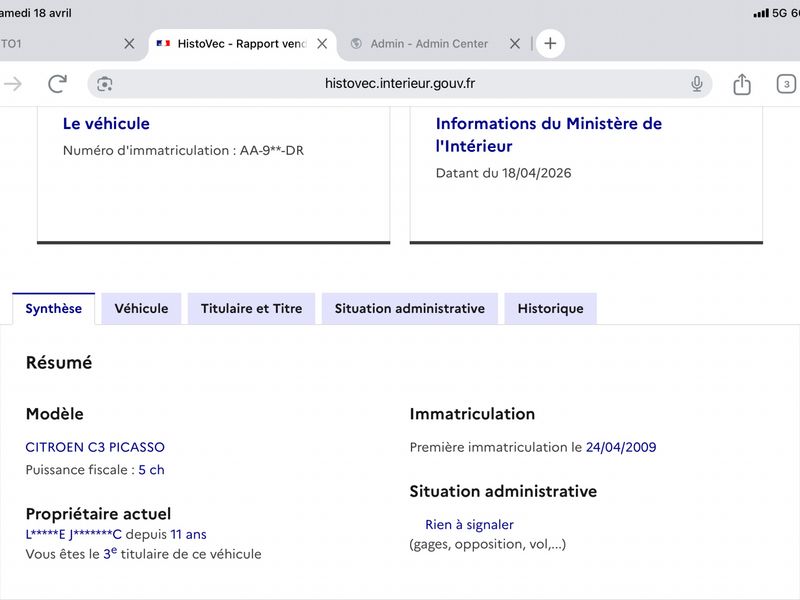800x600 pixels.
Task: Click the Immatriculation heading
Action: pos(472,414)
